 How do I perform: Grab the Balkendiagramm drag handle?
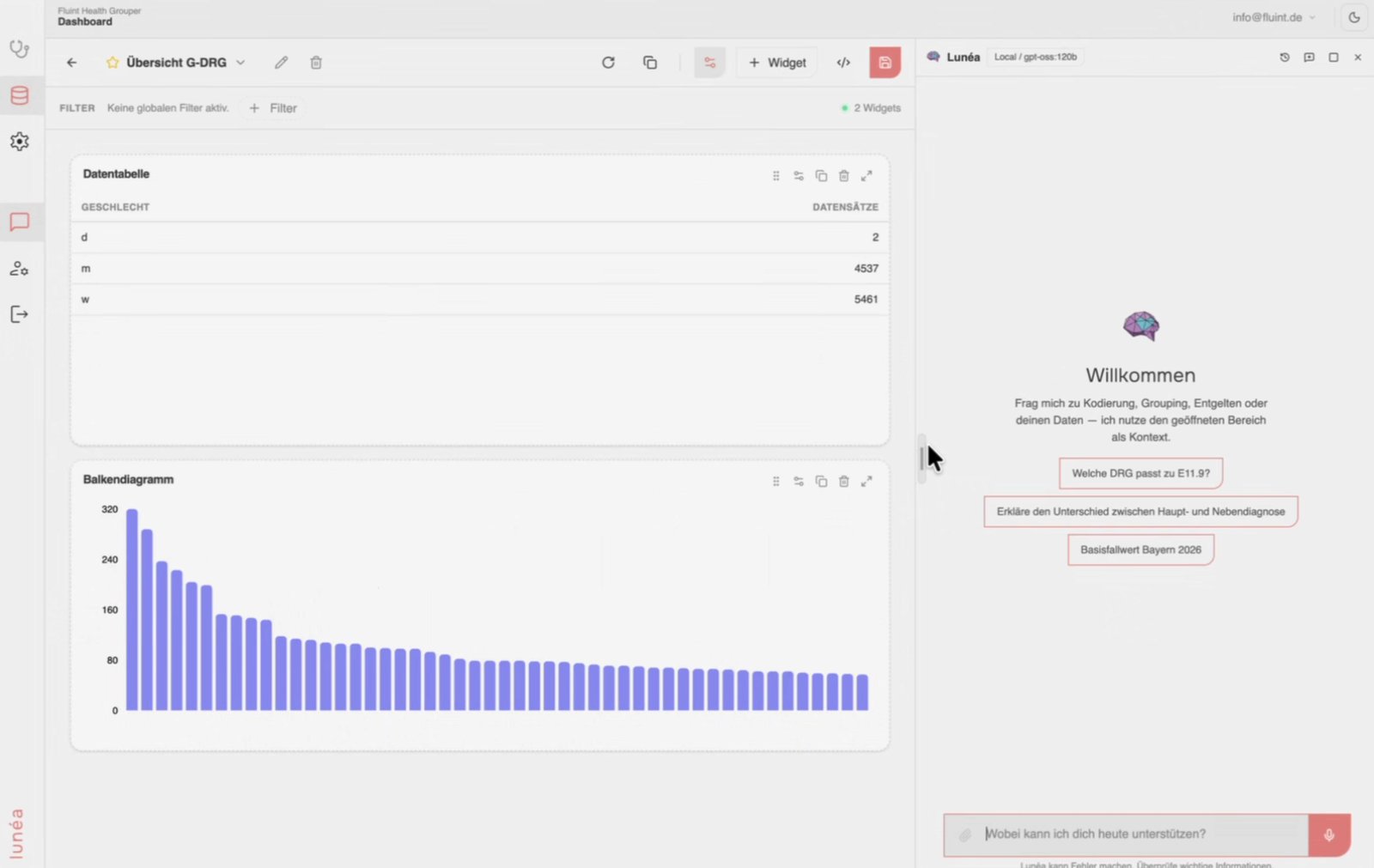click(x=776, y=482)
